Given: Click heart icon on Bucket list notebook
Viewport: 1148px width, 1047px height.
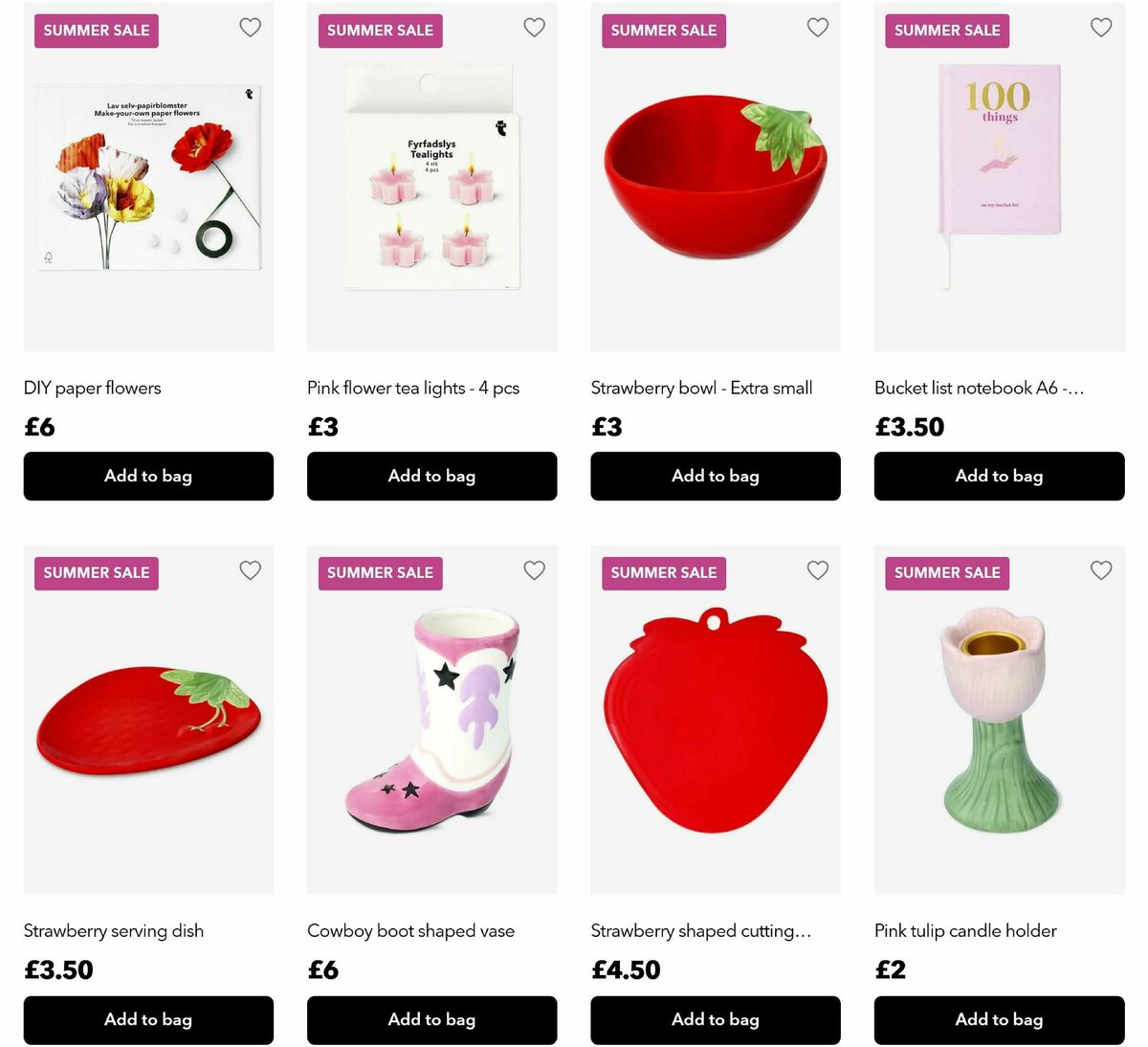Looking at the screenshot, I should point(1101,28).
